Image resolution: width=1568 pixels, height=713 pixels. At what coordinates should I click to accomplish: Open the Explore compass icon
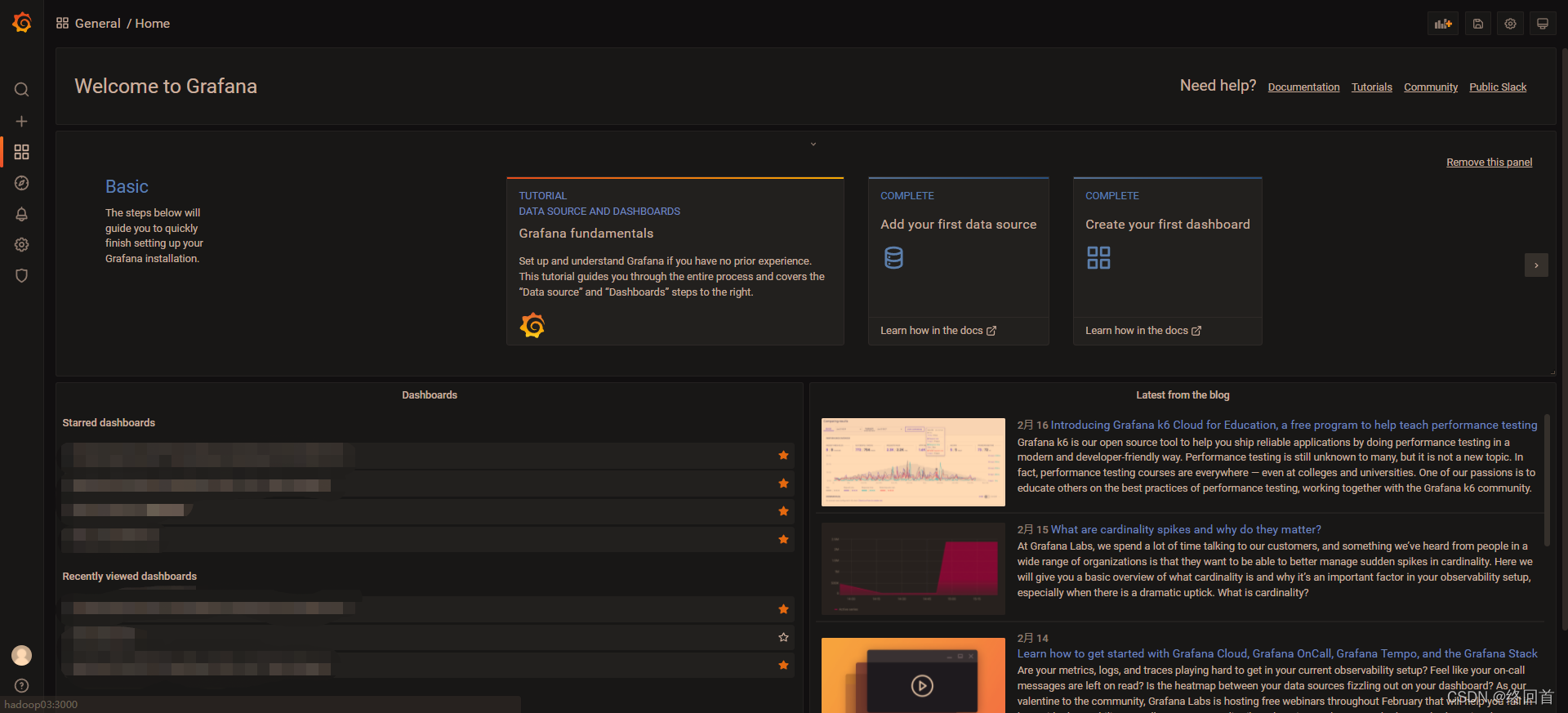click(22, 183)
